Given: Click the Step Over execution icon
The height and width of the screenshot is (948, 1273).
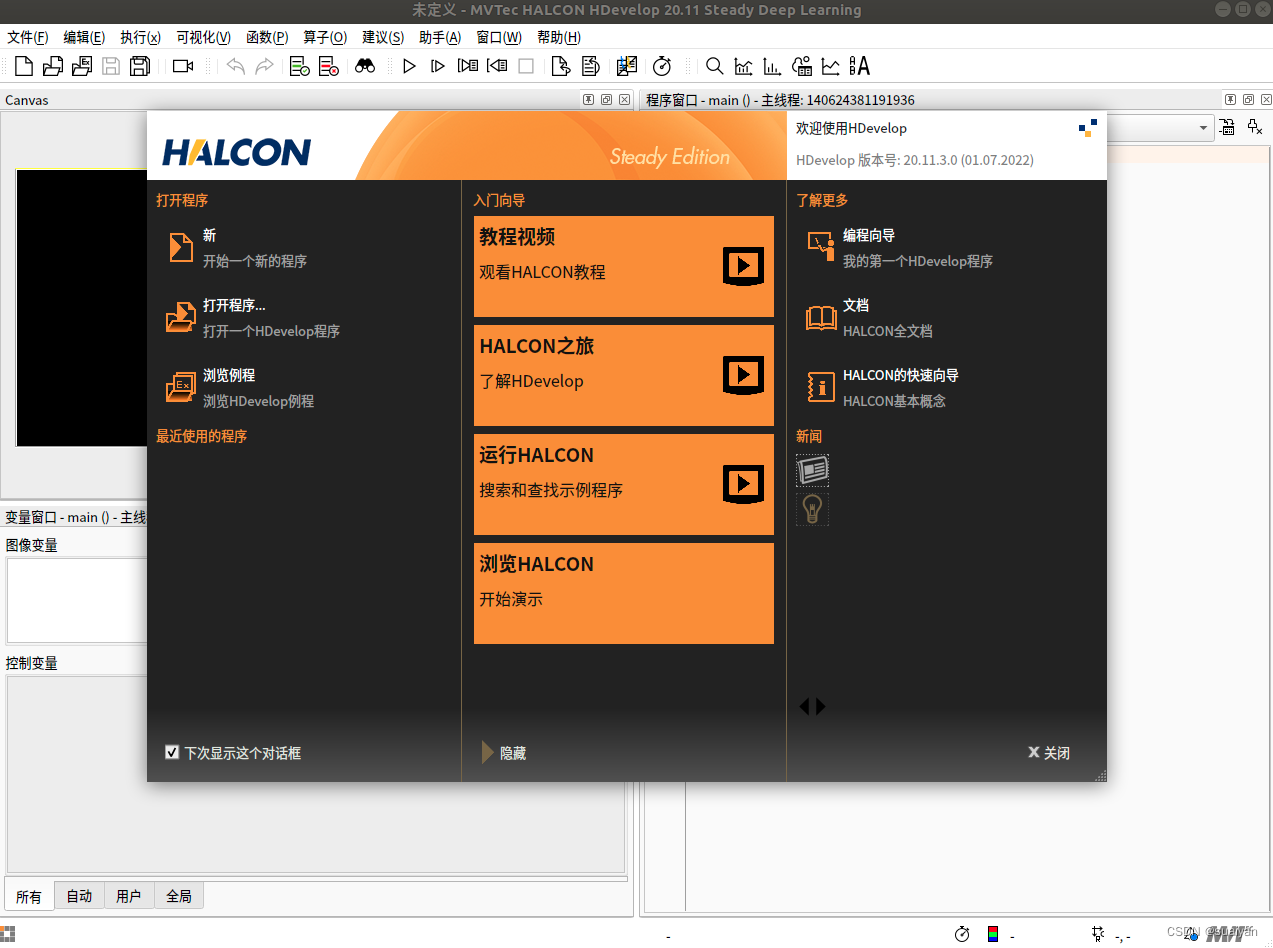Looking at the screenshot, I should [x=437, y=66].
